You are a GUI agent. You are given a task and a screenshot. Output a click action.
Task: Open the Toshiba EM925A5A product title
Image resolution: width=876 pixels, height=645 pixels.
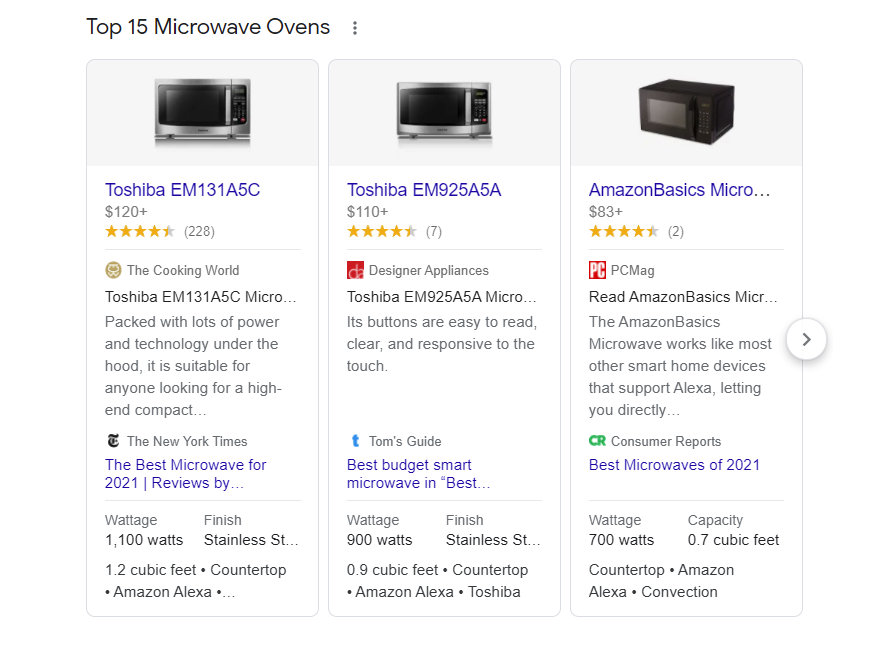click(x=424, y=190)
